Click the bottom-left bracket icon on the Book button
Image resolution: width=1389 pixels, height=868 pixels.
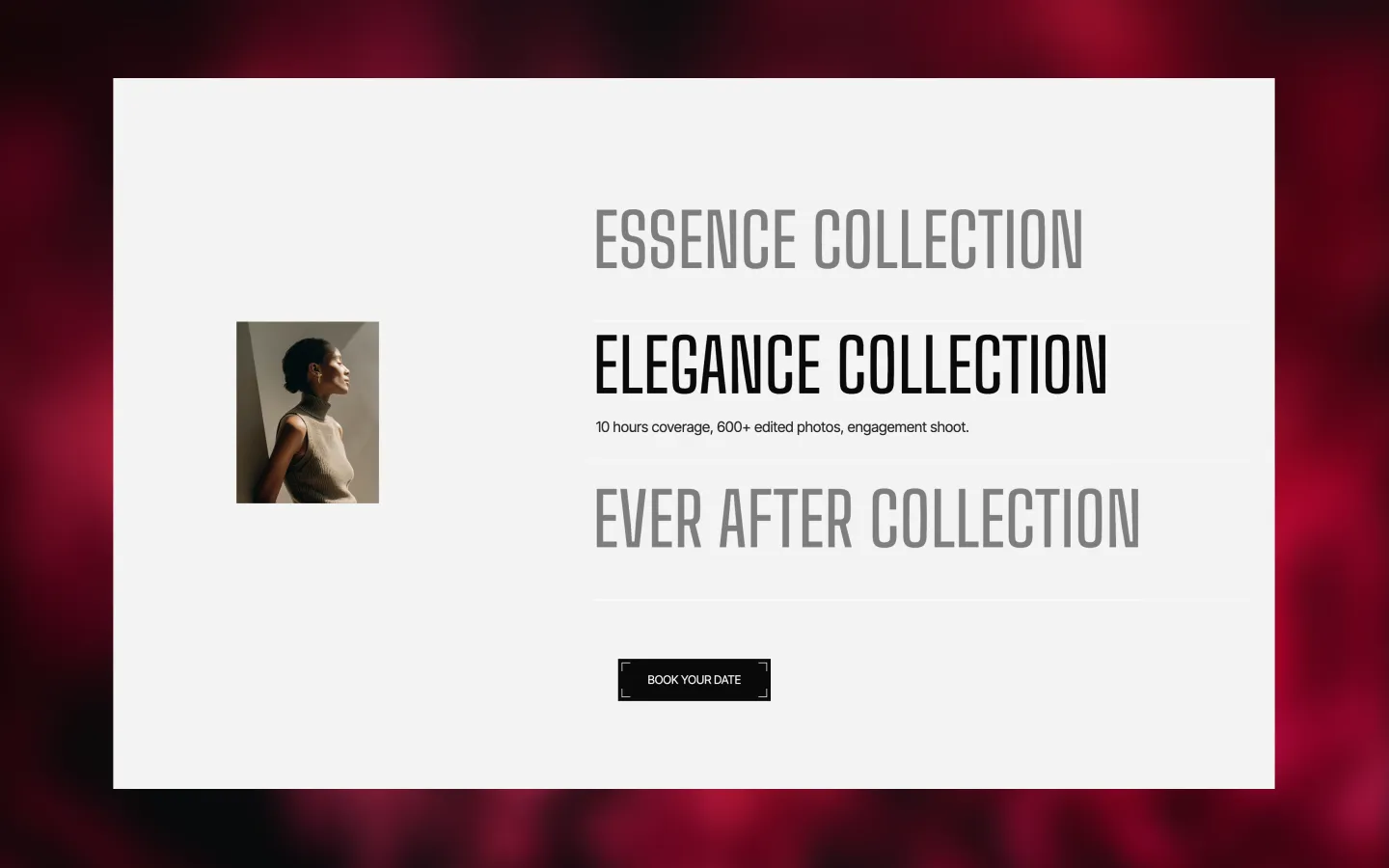point(626,692)
